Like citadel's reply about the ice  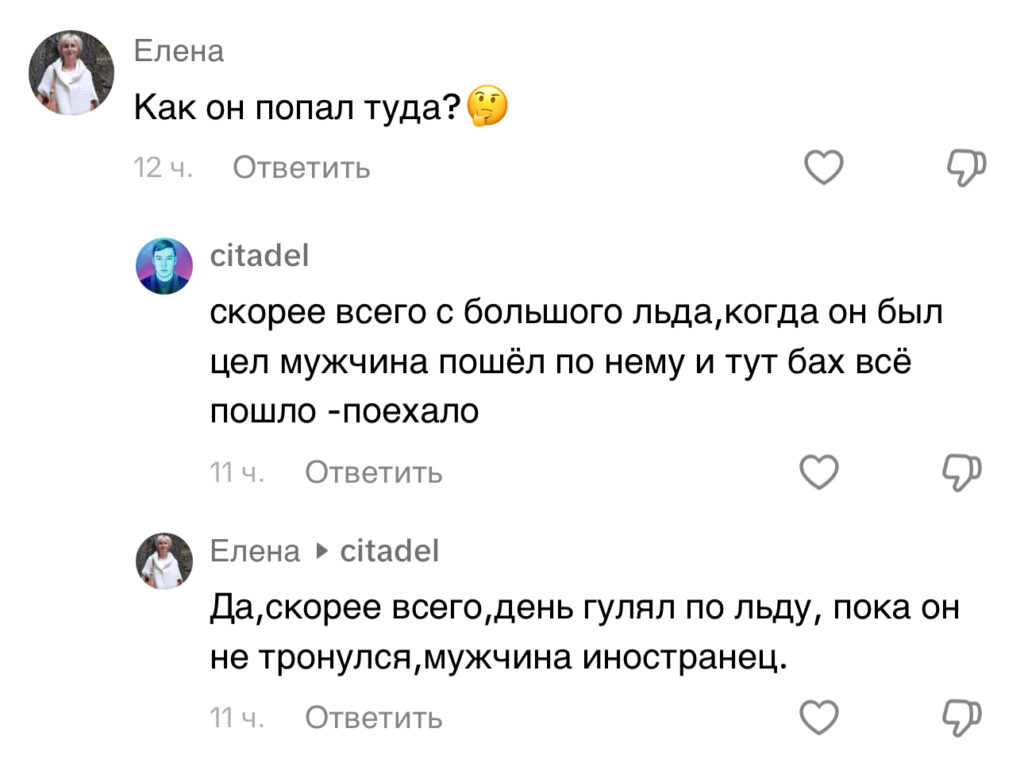click(x=820, y=471)
